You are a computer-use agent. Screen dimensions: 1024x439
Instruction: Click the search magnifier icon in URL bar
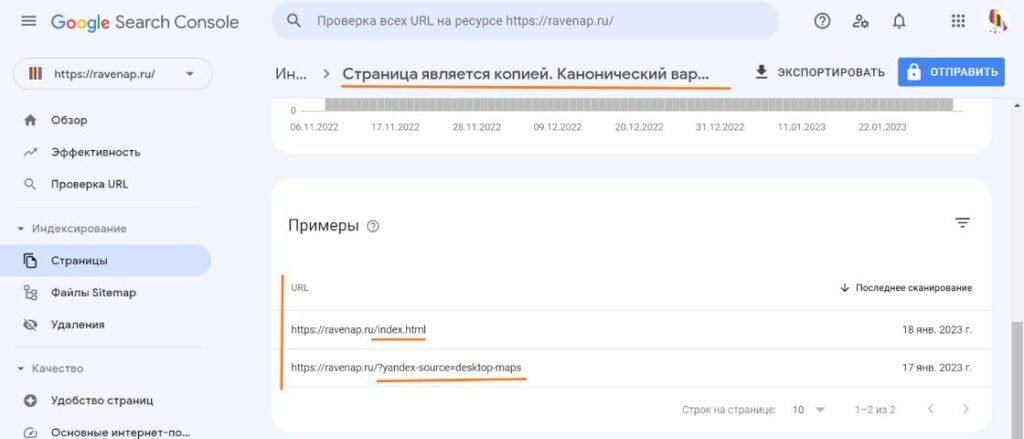tap(294, 21)
